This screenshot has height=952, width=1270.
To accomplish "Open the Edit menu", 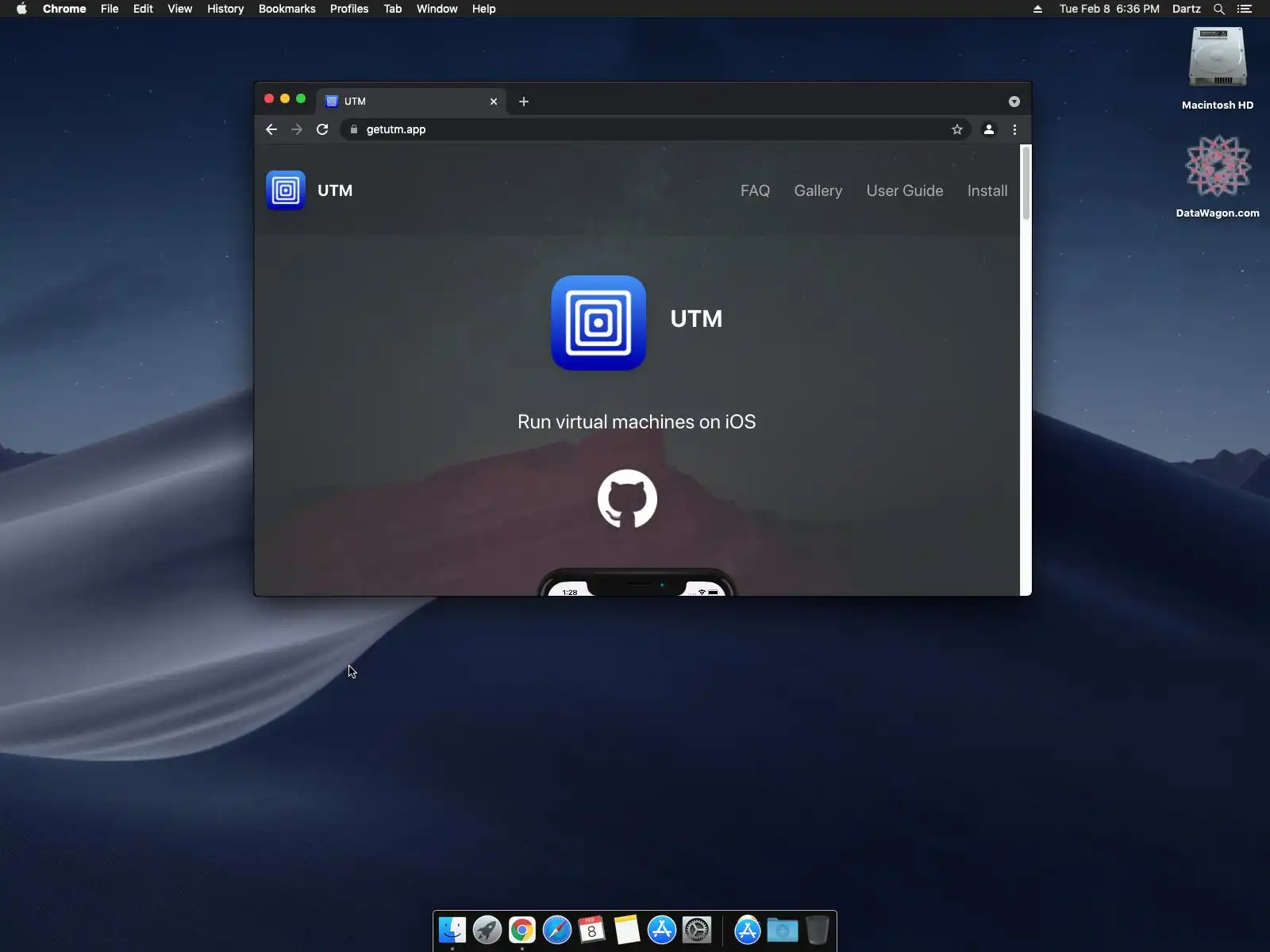I will (x=143, y=9).
